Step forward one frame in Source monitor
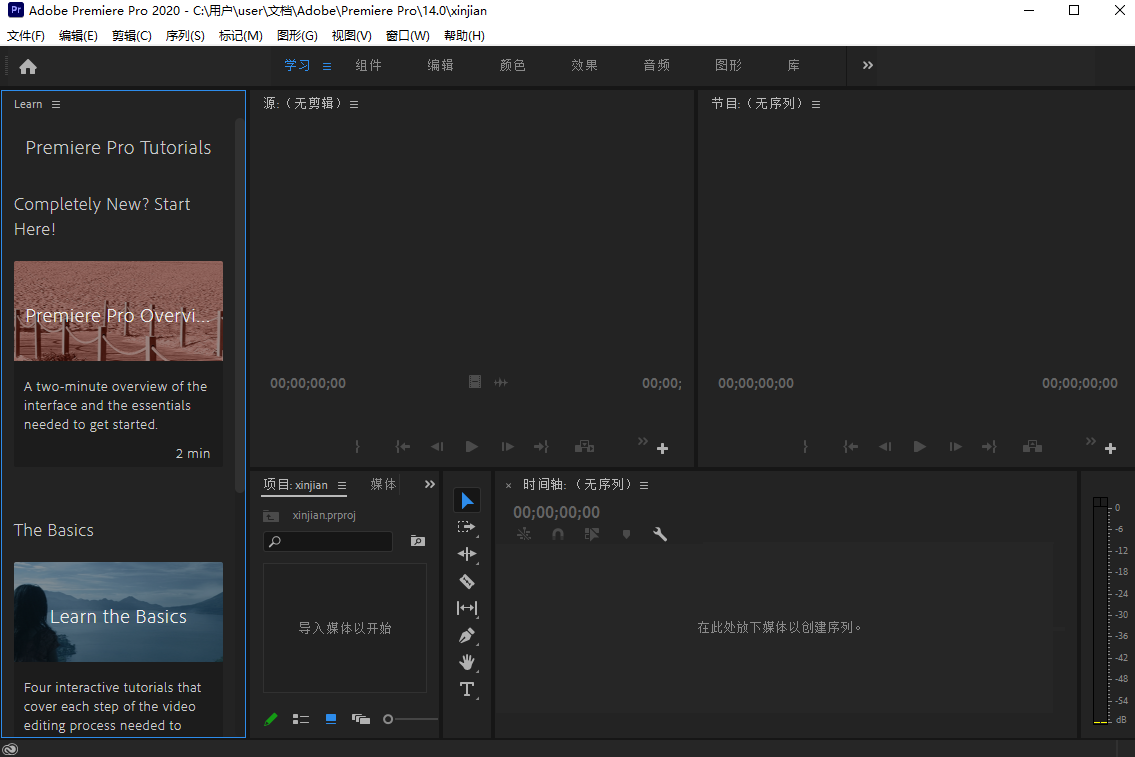Image resolution: width=1135 pixels, height=757 pixels. pos(507,447)
